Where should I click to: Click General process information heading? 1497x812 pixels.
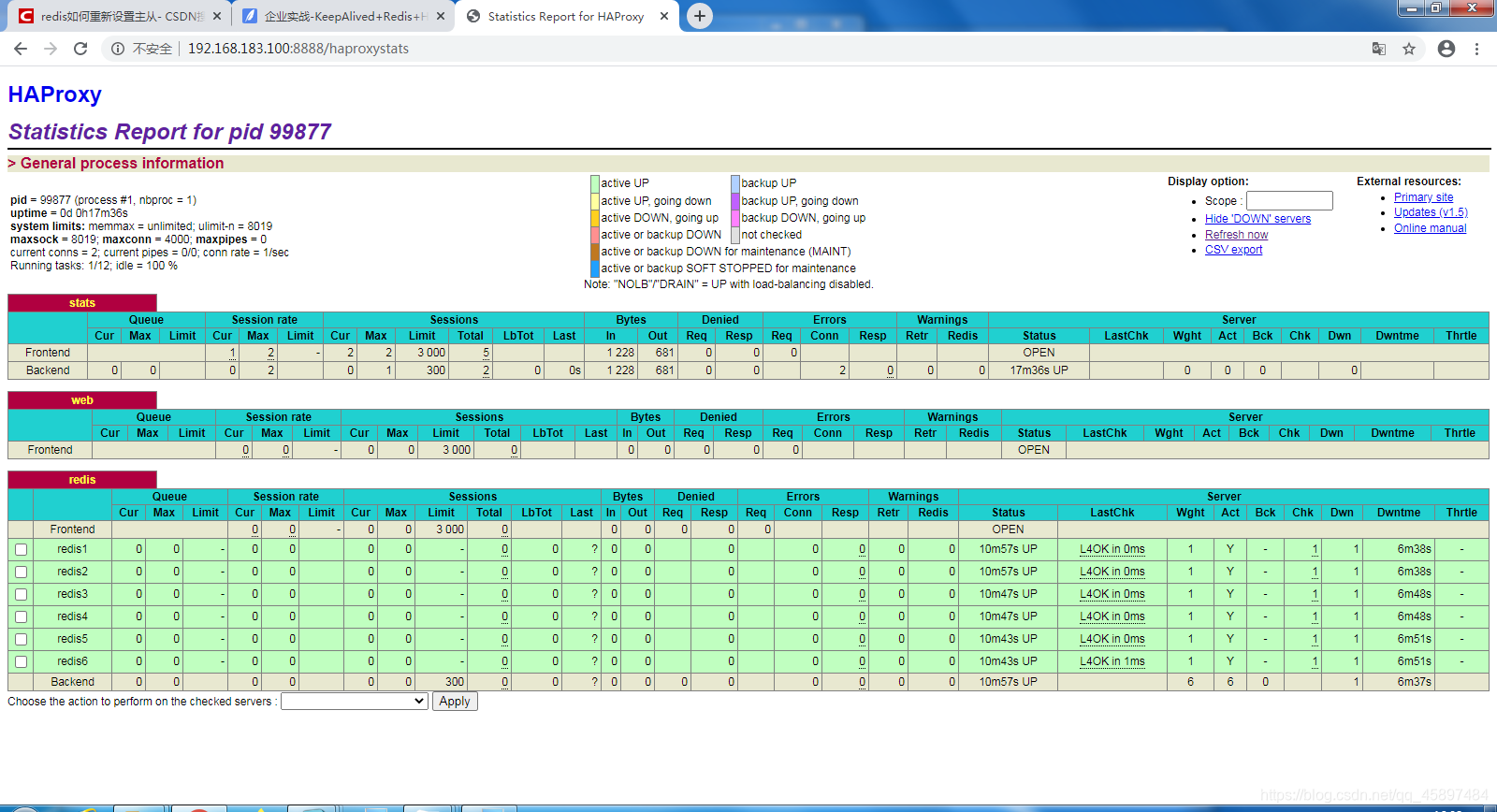point(122,164)
